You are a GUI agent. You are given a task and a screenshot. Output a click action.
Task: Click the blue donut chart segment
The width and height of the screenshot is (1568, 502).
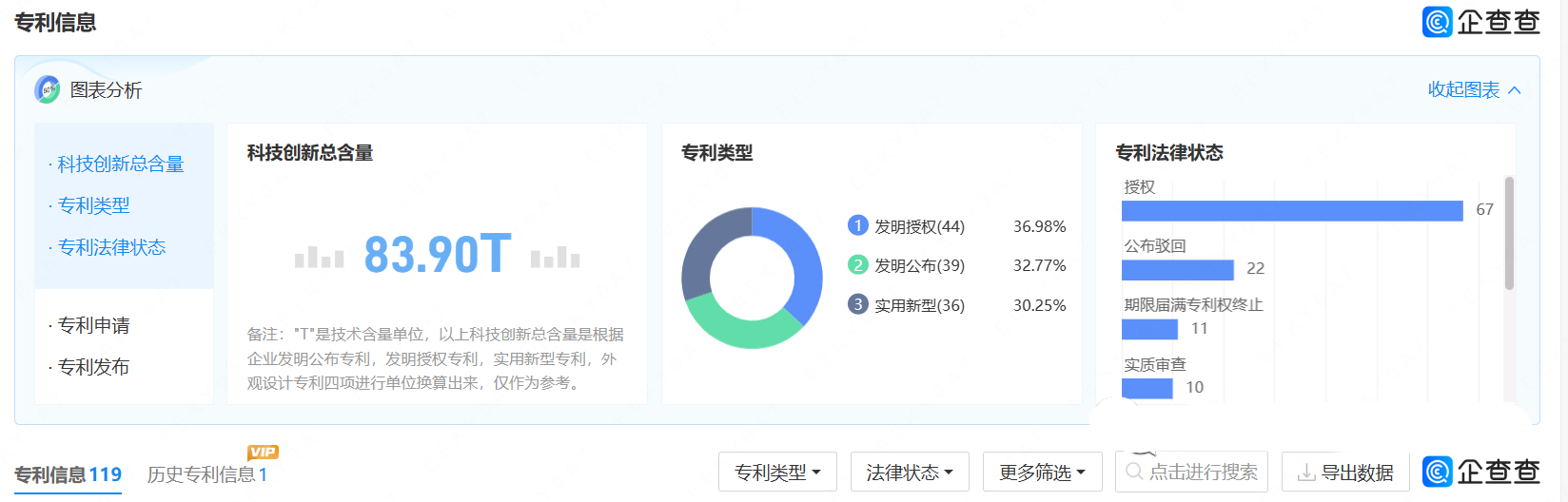coord(806,261)
